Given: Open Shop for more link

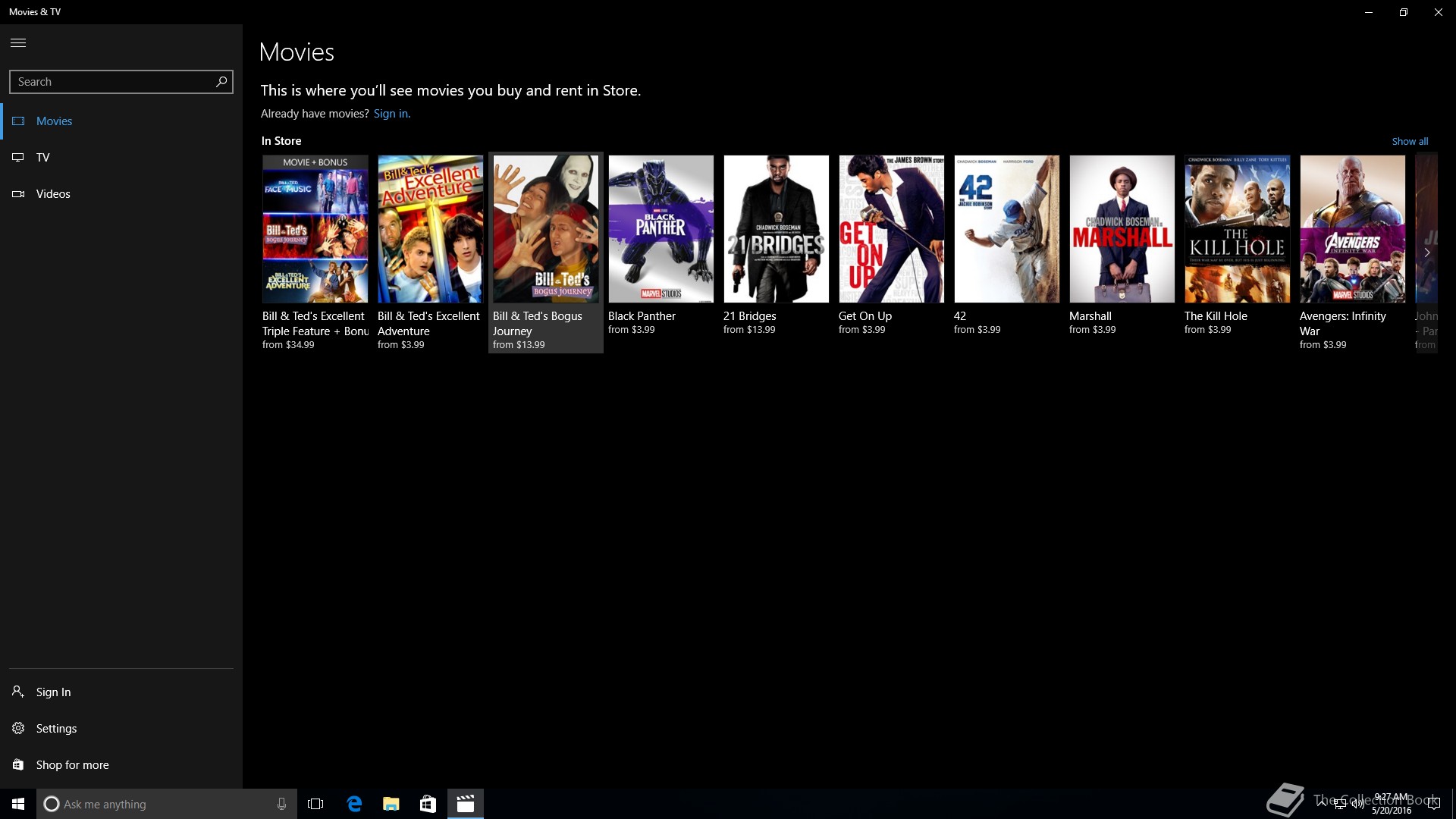Looking at the screenshot, I should coord(121,764).
